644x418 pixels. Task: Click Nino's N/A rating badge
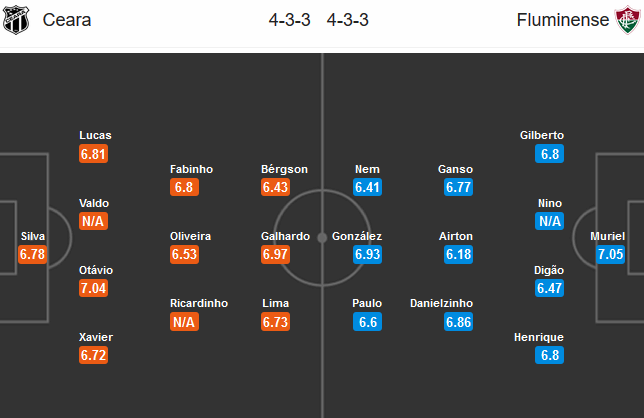click(x=550, y=221)
